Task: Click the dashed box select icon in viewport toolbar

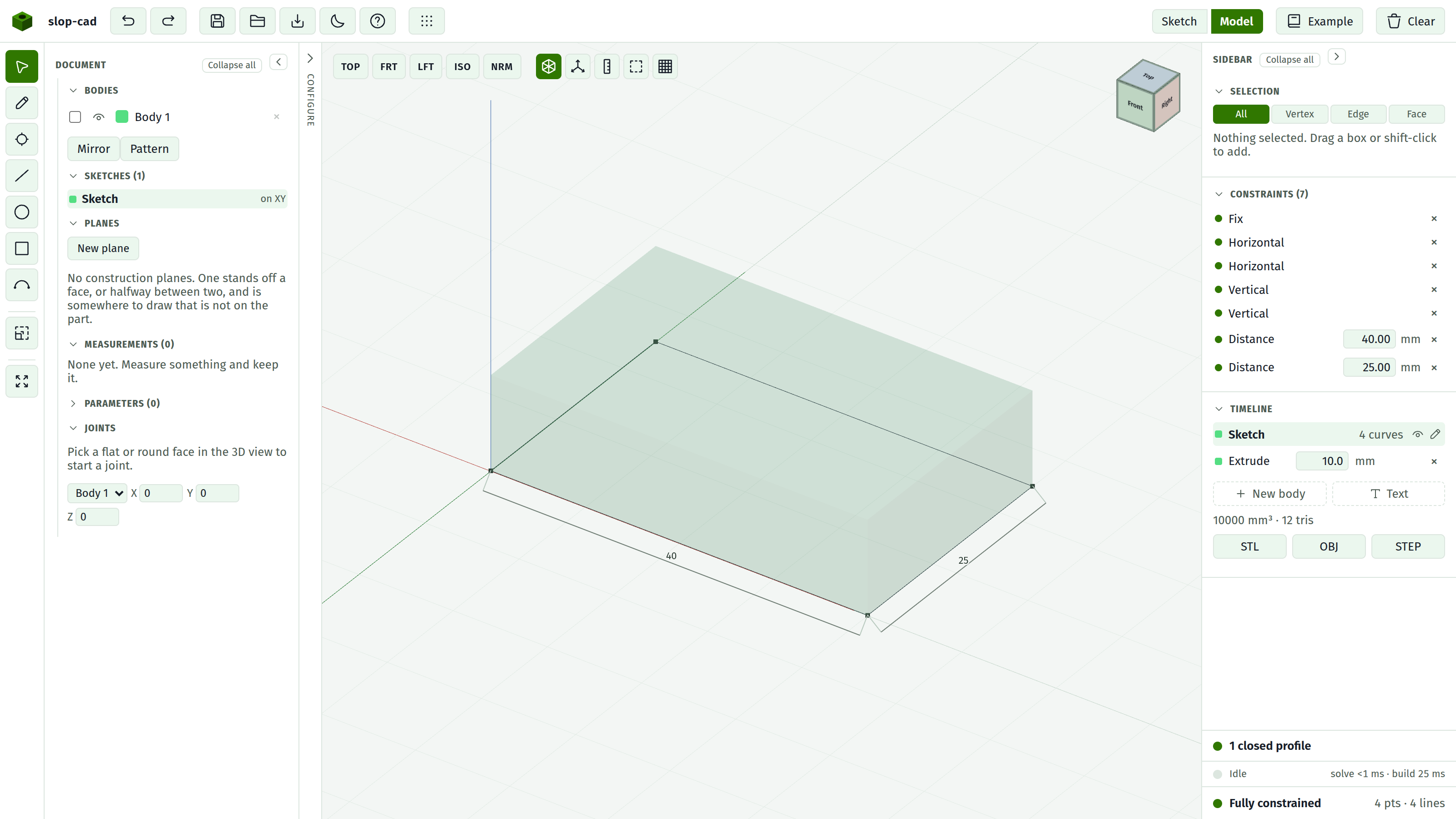Action: coord(636,67)
